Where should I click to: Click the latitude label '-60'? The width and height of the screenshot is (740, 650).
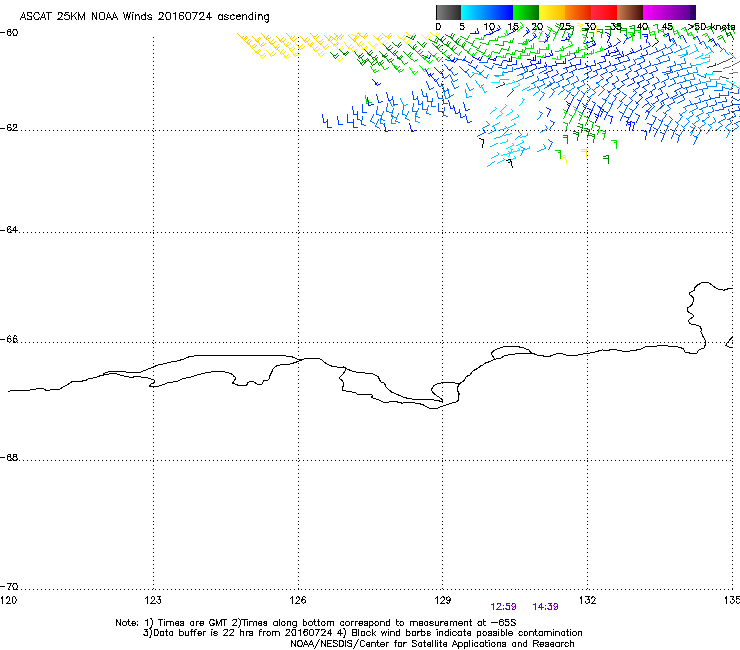[9, 33]
